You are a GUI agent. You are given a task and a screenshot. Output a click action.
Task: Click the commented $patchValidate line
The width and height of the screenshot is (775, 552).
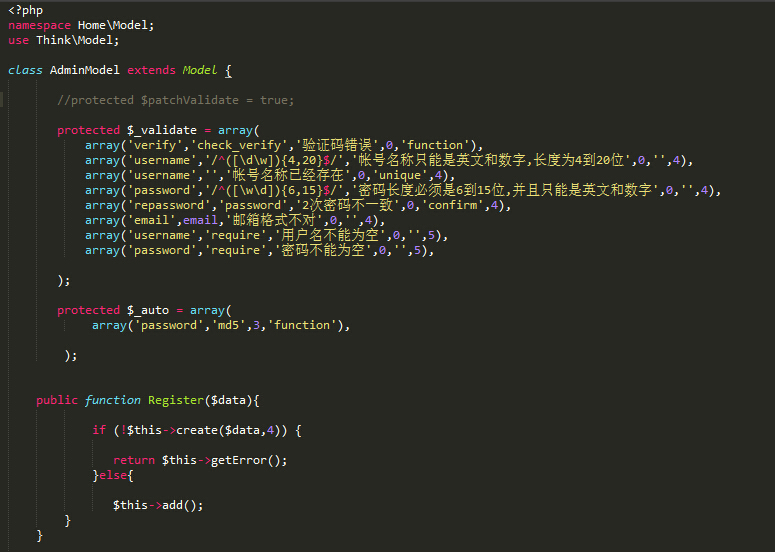click(175, 100)
